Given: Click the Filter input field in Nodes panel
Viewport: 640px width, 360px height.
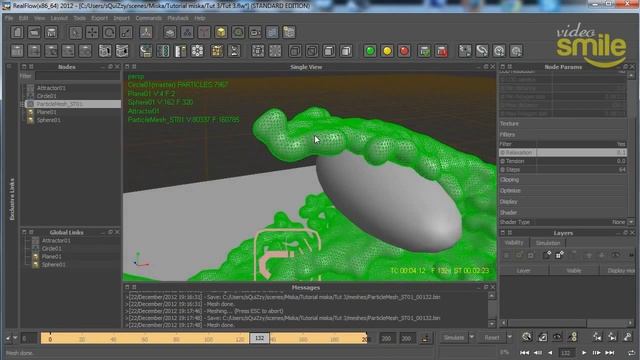Looking at the screenshot, I should 78,76.
